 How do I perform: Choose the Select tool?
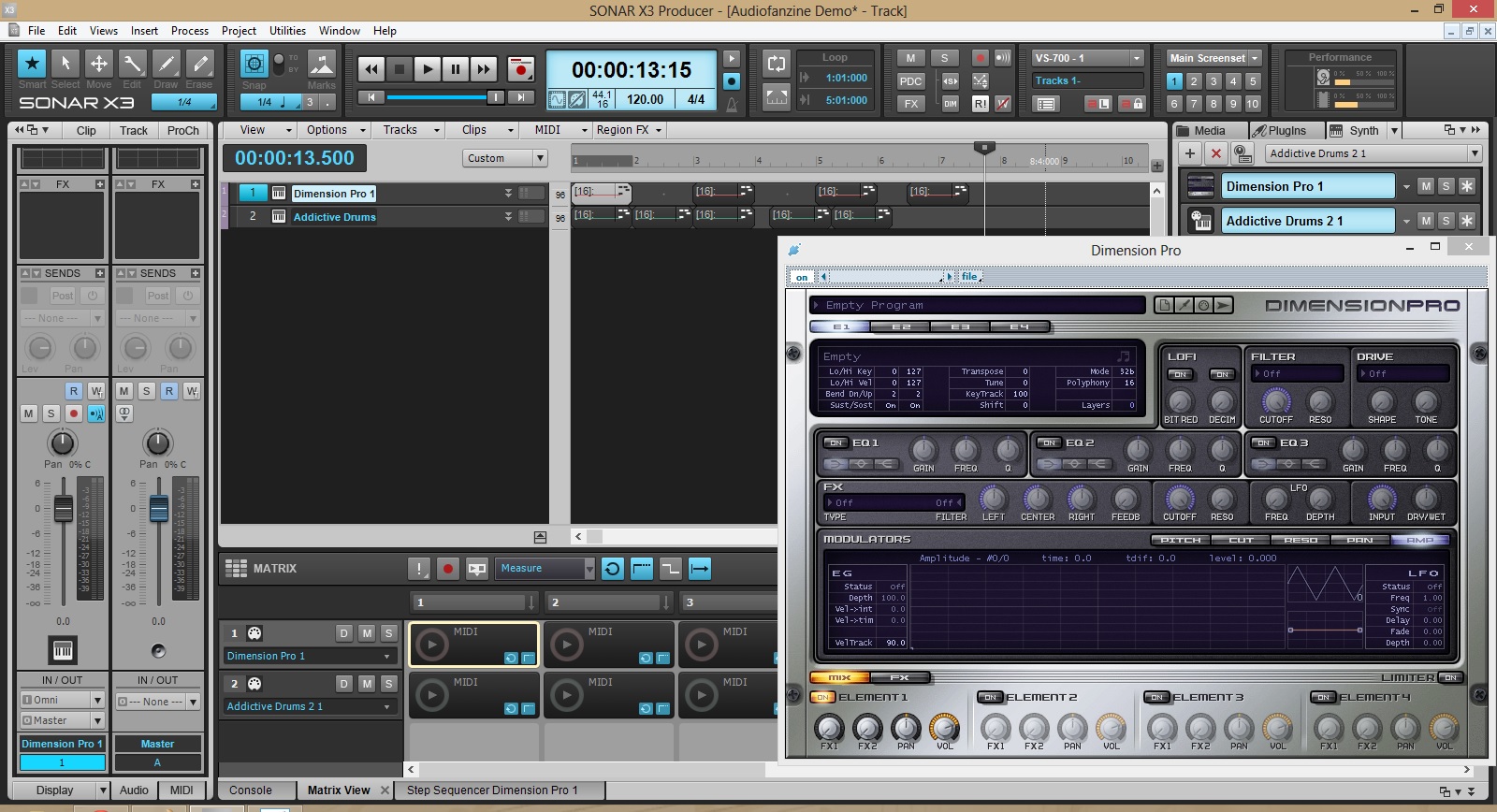65,64
